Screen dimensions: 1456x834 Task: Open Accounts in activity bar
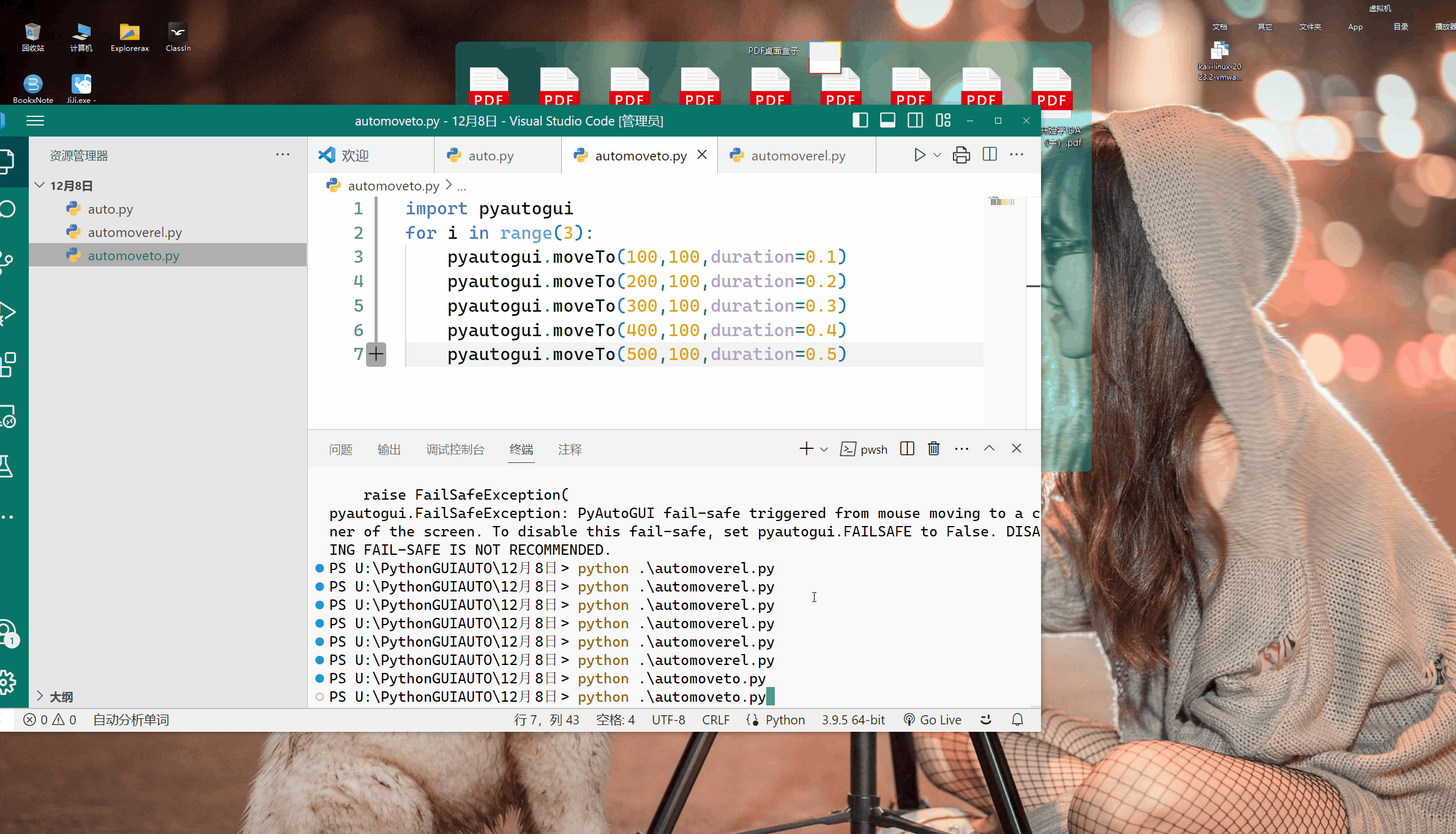(9, 633)
